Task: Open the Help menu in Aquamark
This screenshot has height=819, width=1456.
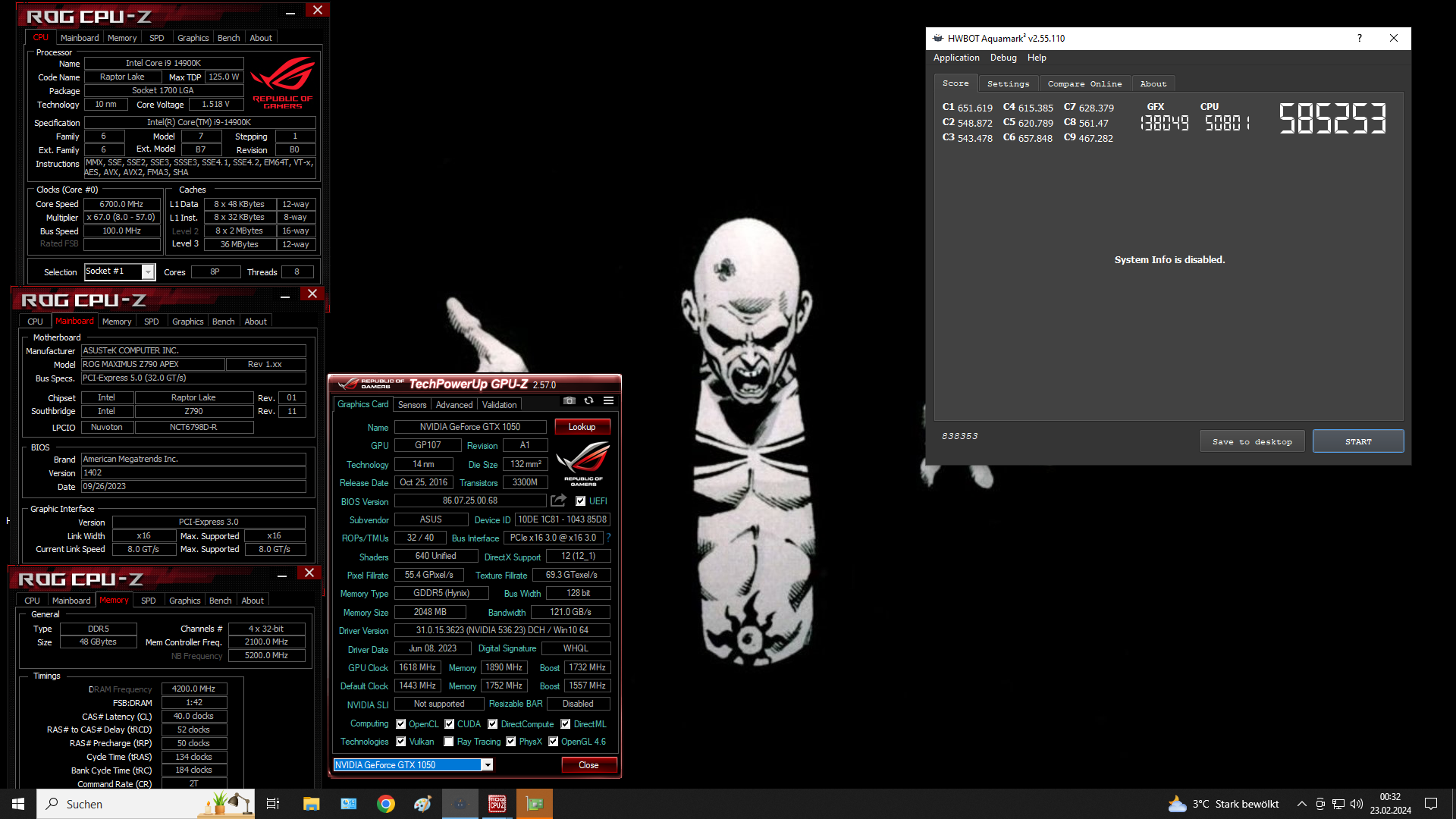Action: 1037,58
